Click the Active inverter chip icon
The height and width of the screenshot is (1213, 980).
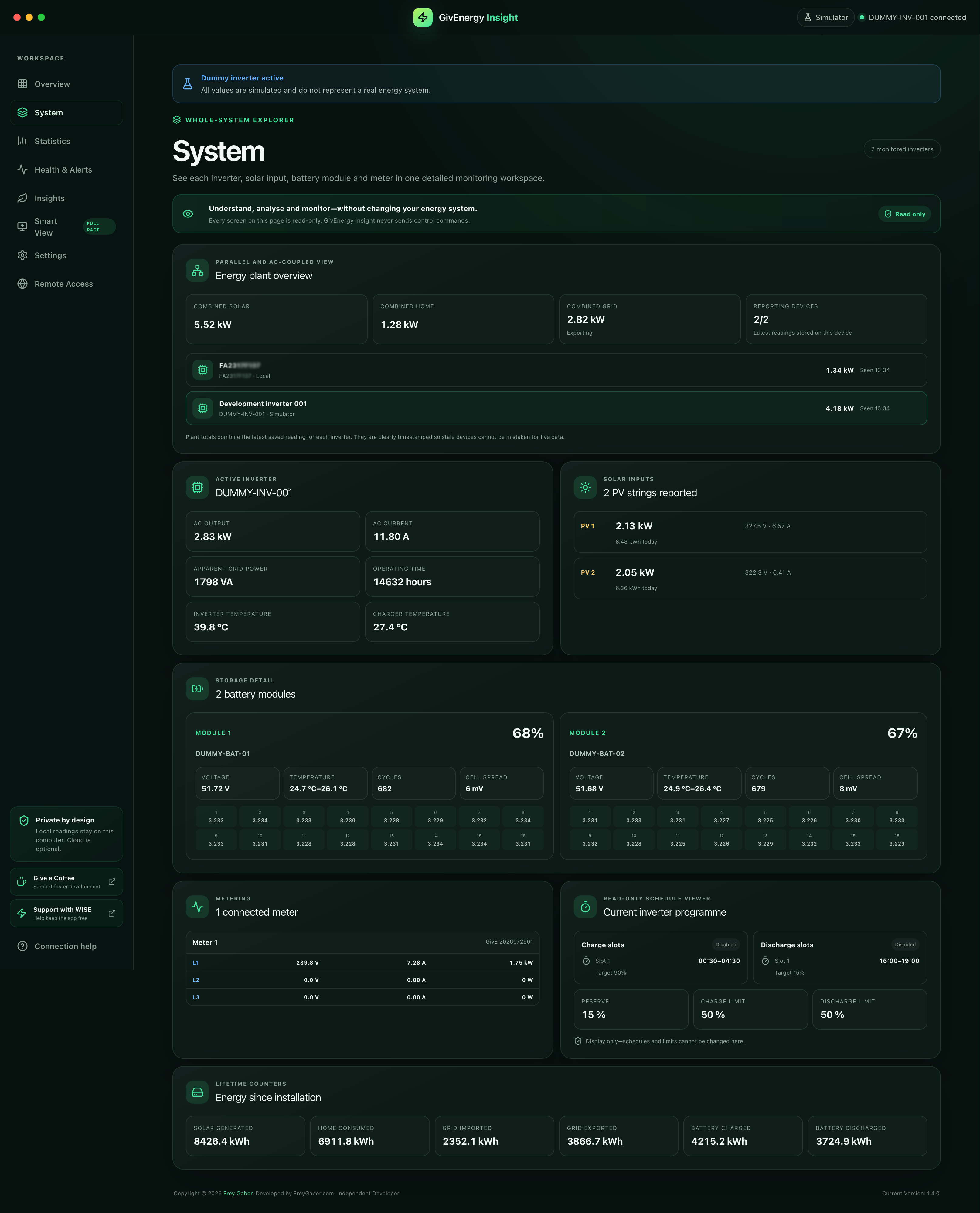pyautogui.click(x=197, y=487)
